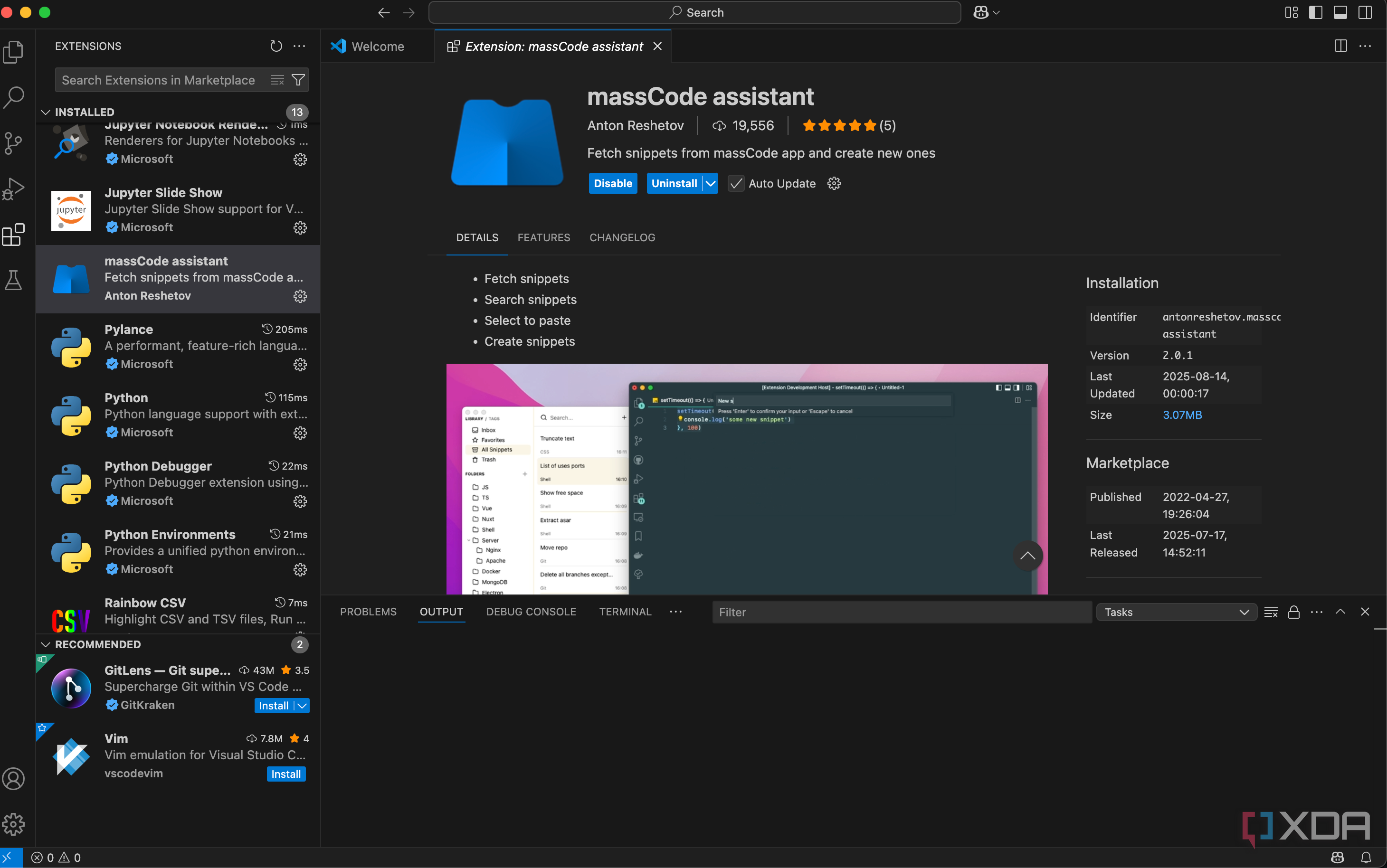Toggle the Auto Update checkbox

736,184
